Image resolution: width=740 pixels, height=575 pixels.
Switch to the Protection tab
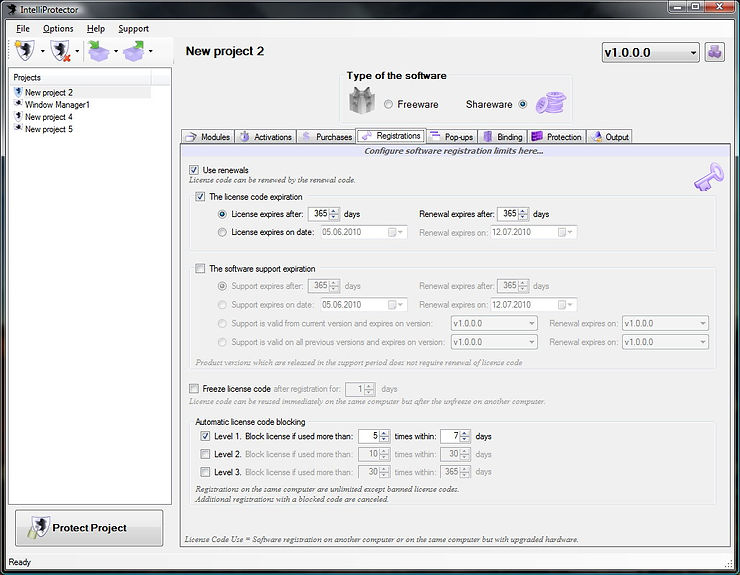(x=557, y=137)
